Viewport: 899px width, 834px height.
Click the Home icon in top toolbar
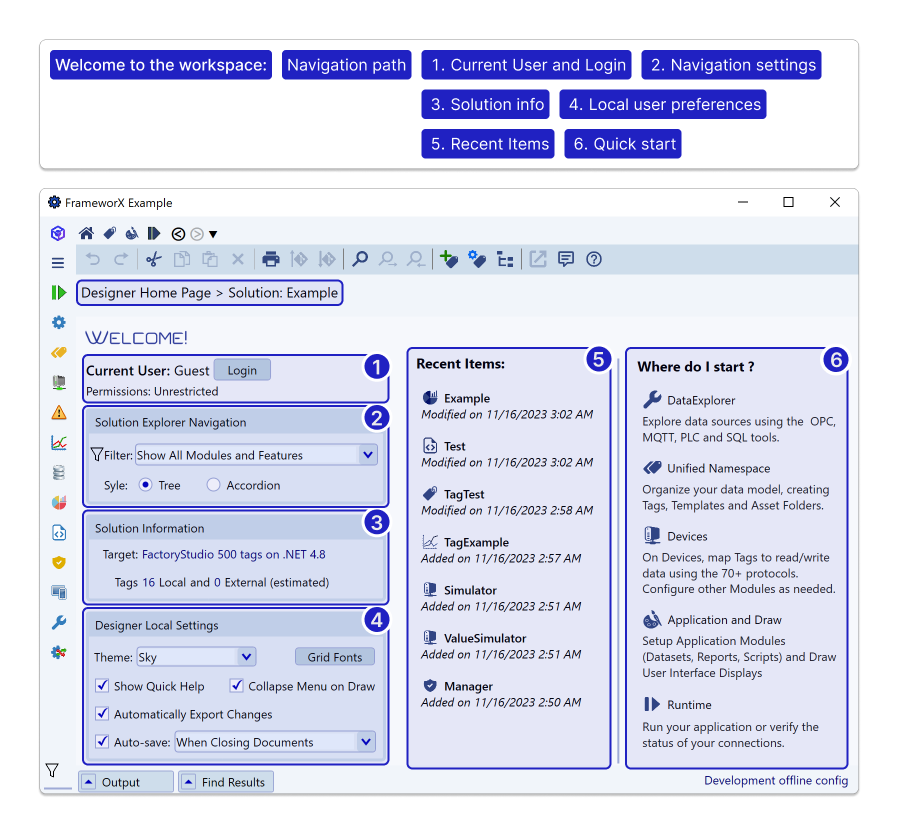[86, 234]
